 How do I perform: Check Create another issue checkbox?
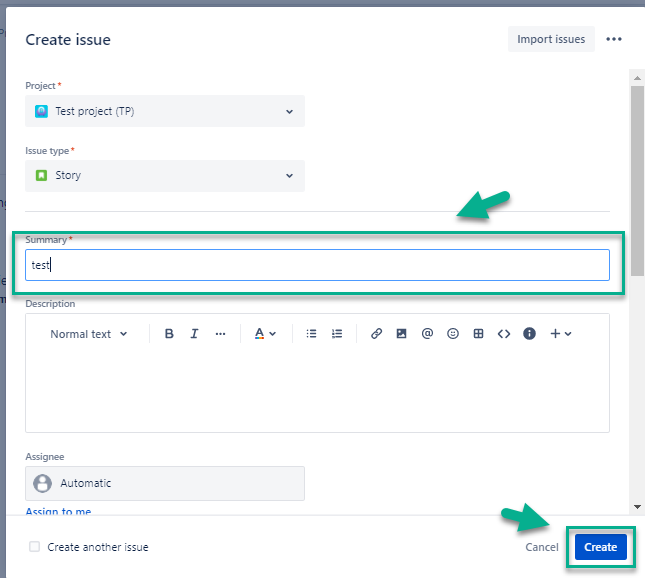tap(35, 547)
